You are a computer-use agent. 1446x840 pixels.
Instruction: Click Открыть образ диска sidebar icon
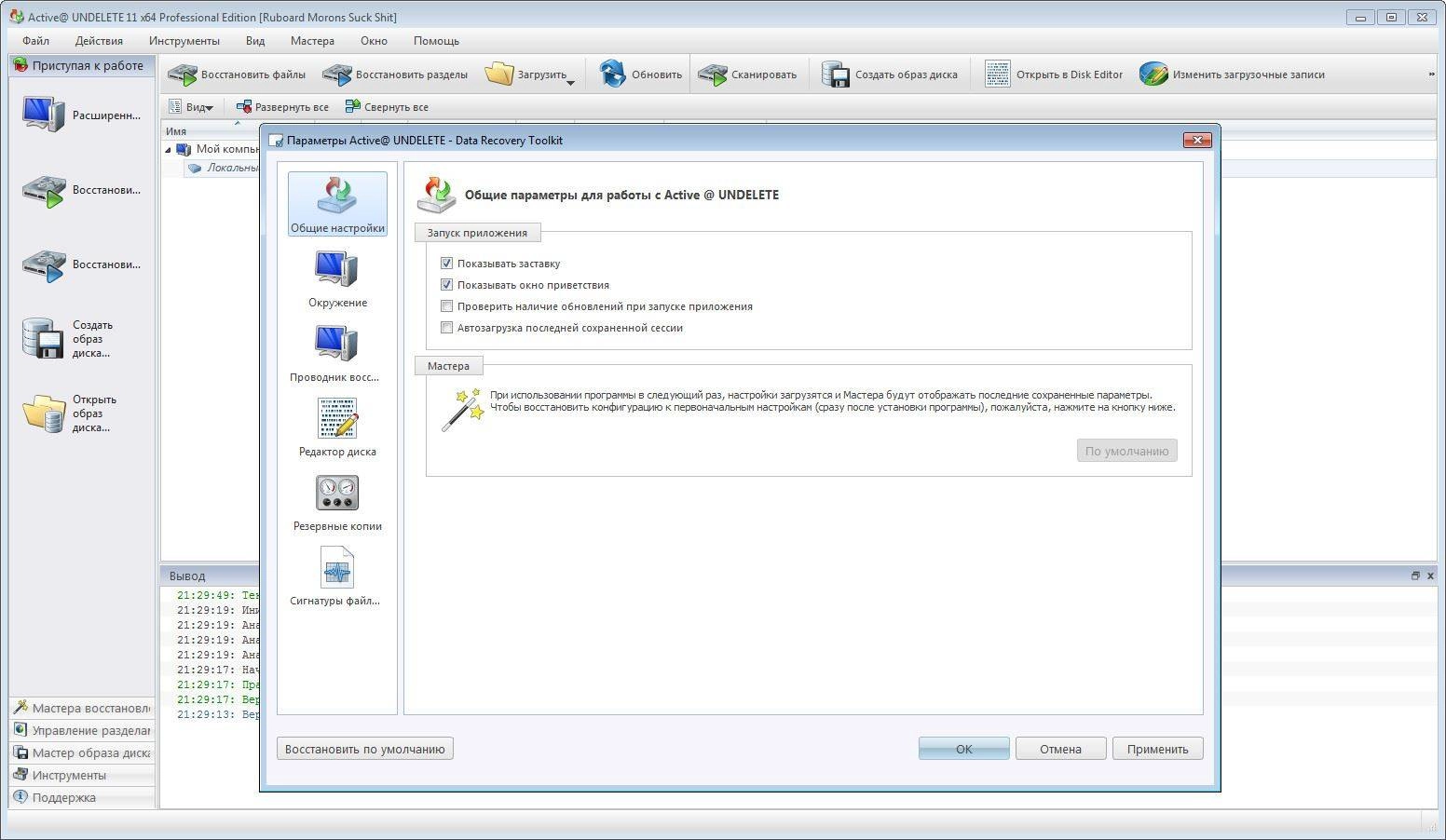[43, 413]
